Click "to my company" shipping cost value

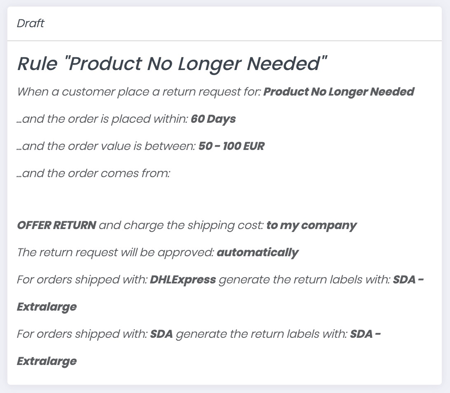[311, 225]
